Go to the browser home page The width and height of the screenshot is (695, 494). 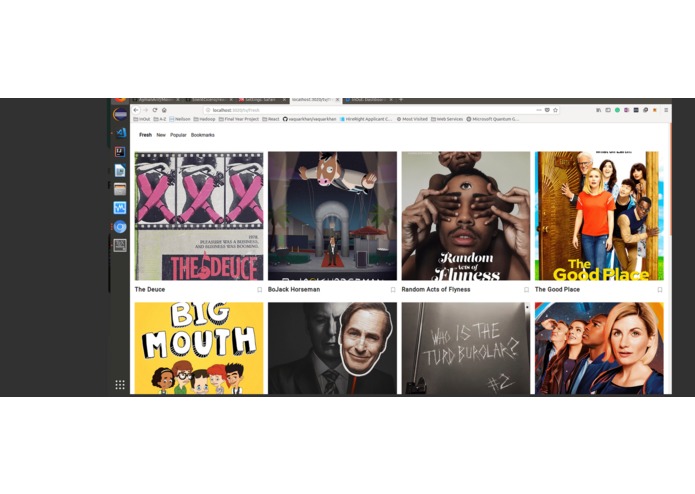[x=164, y=110]
